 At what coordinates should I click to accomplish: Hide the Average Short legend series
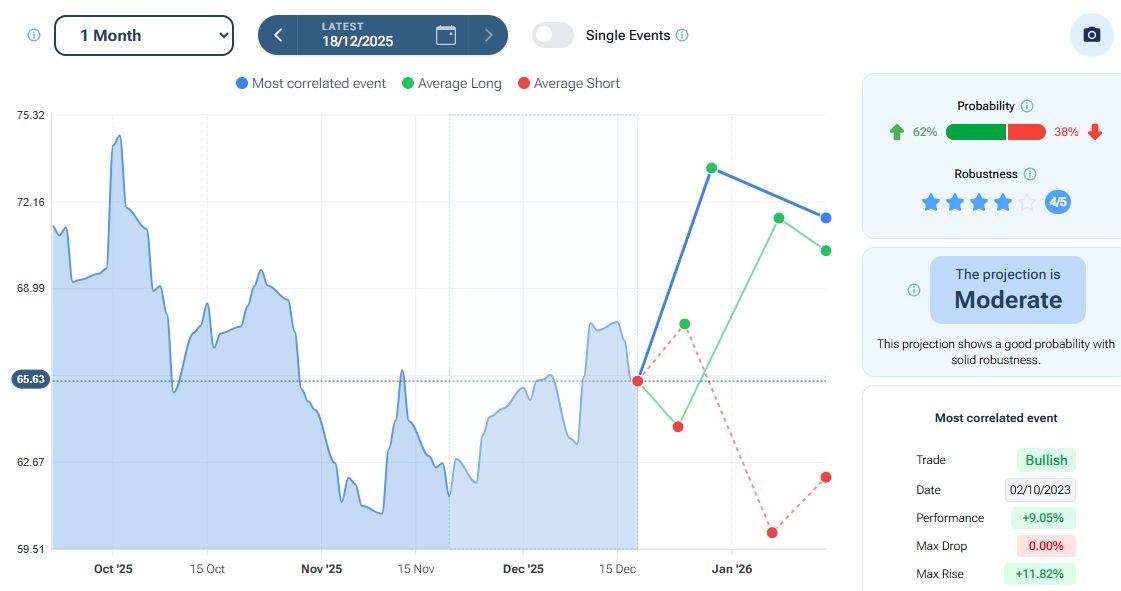click(568, 84)
